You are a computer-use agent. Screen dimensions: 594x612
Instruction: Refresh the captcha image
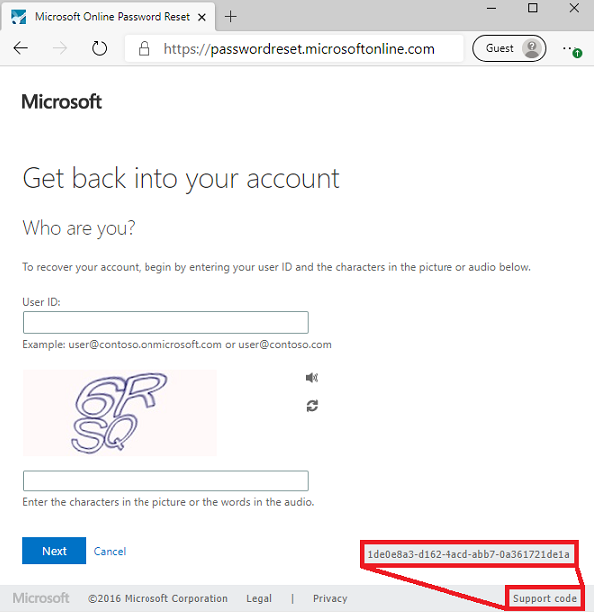click(x=312, y=406)
